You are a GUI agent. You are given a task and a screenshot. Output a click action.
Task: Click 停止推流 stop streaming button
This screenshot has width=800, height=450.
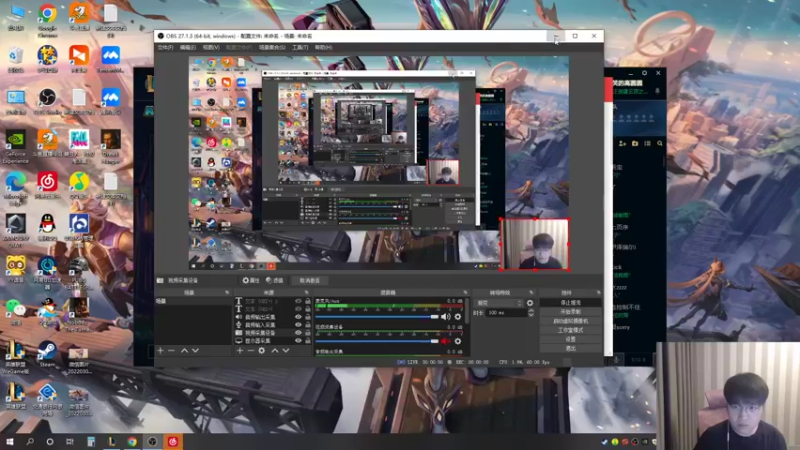(570, 303)
